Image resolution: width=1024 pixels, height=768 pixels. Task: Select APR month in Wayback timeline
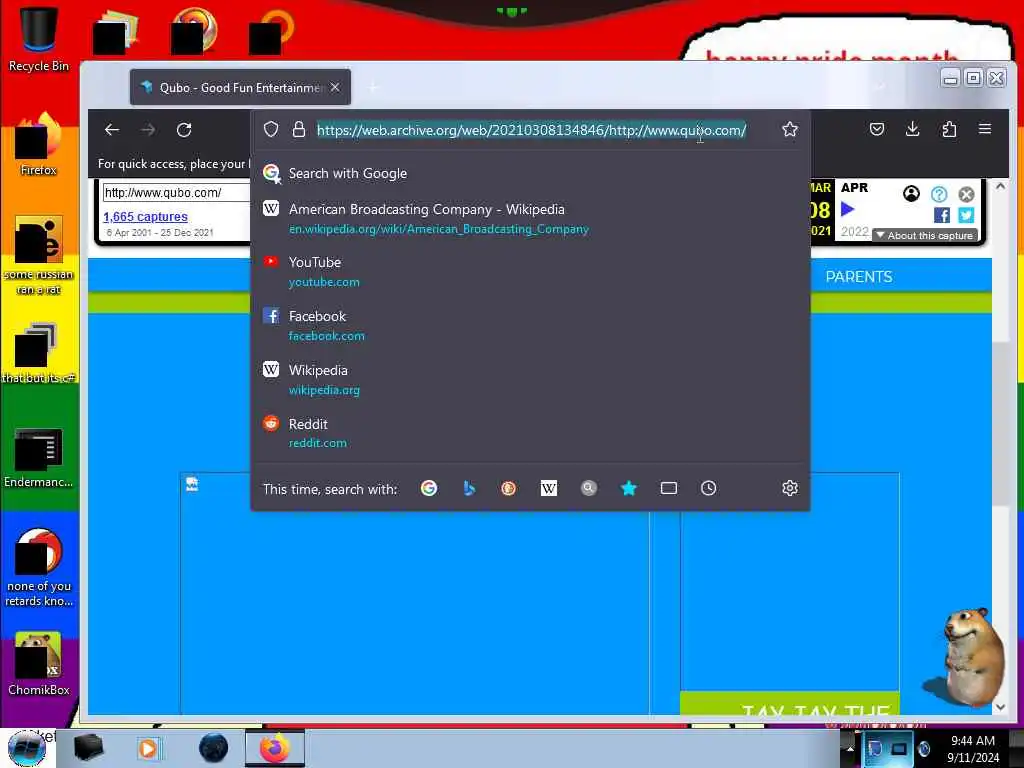[x=854, y=188]
